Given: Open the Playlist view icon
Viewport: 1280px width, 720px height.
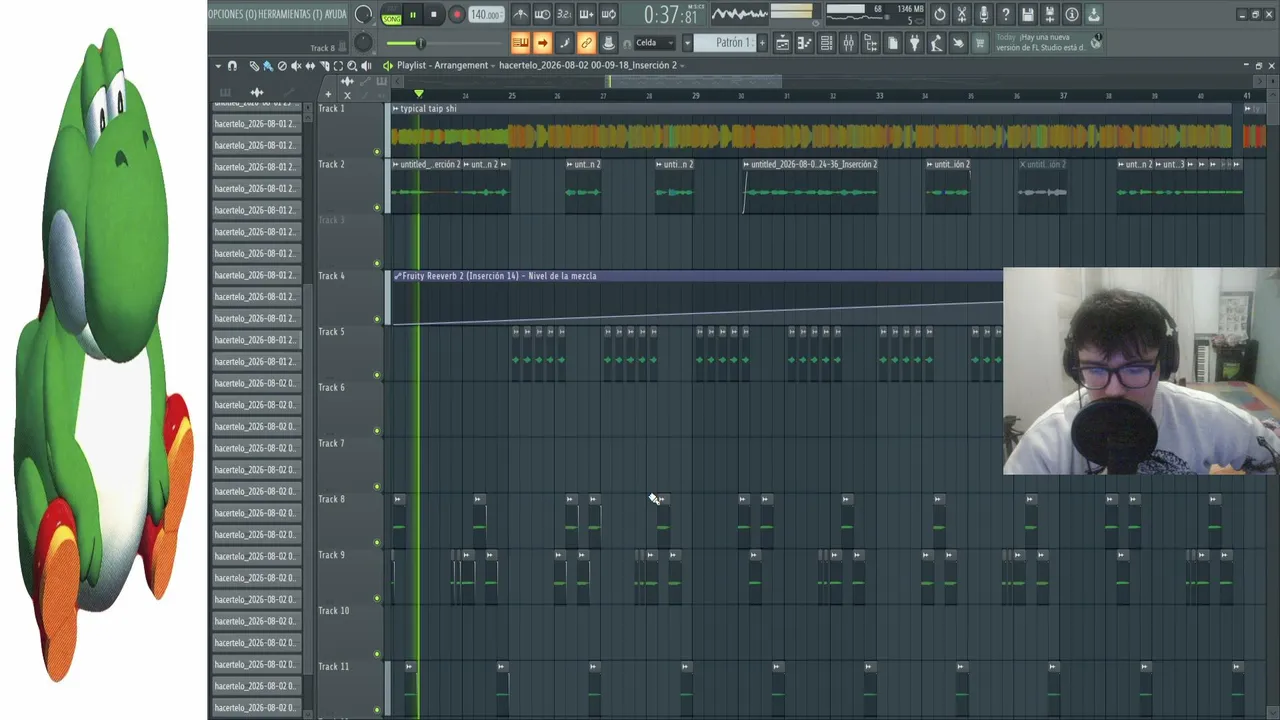Looking at the screenshot, I should (x=783, y=43).
